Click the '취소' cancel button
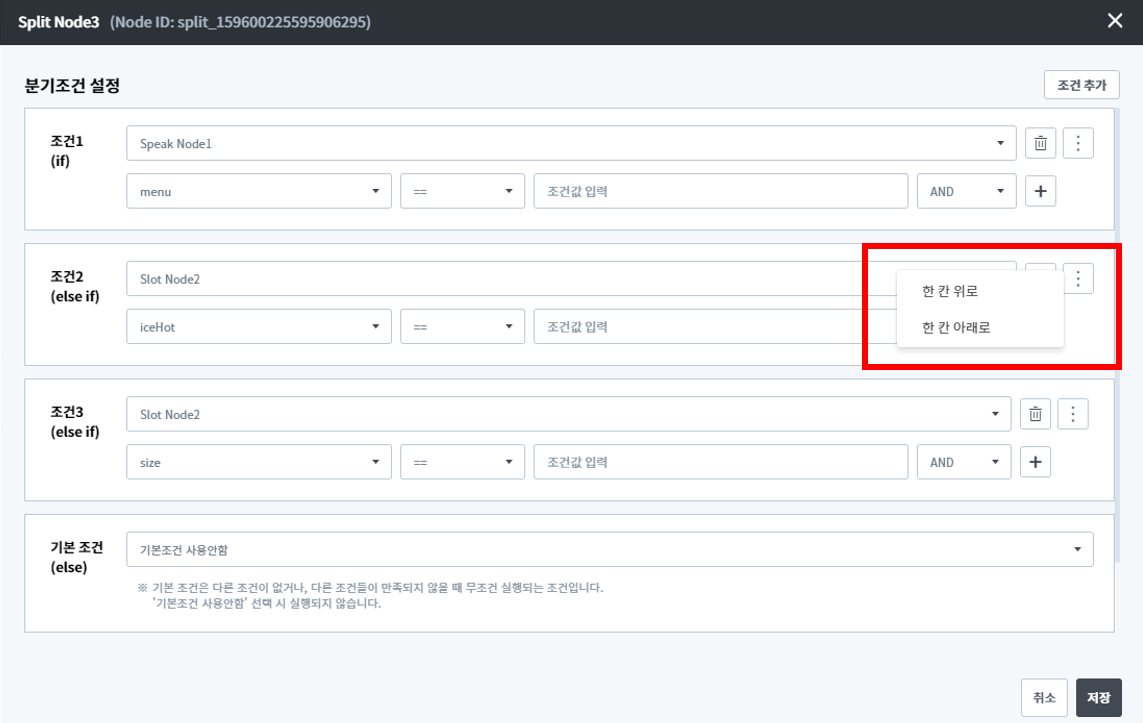 (1044, 698)
